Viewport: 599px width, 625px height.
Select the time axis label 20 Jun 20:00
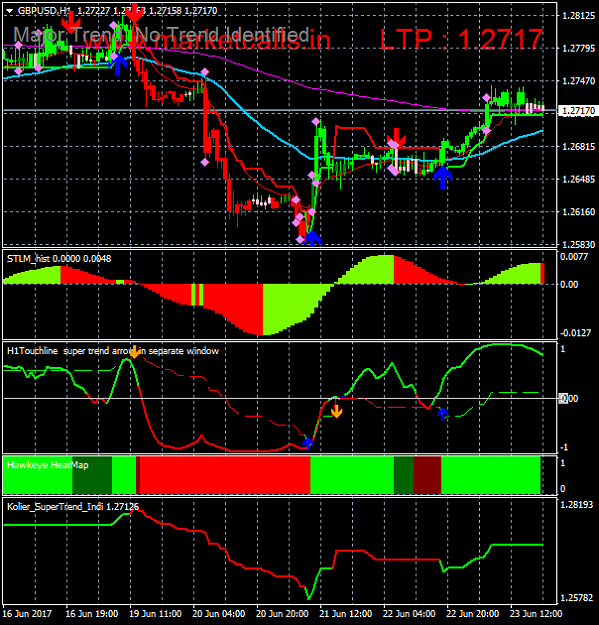[282, 613]
